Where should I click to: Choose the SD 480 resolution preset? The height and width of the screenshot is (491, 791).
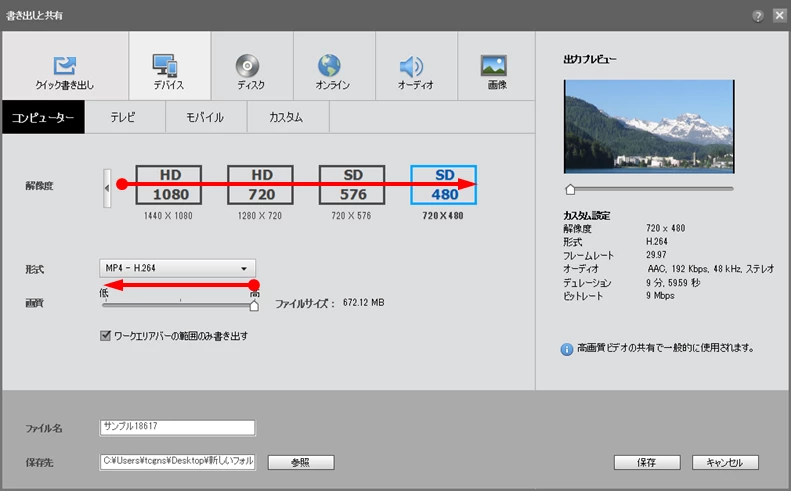(443, 185)
